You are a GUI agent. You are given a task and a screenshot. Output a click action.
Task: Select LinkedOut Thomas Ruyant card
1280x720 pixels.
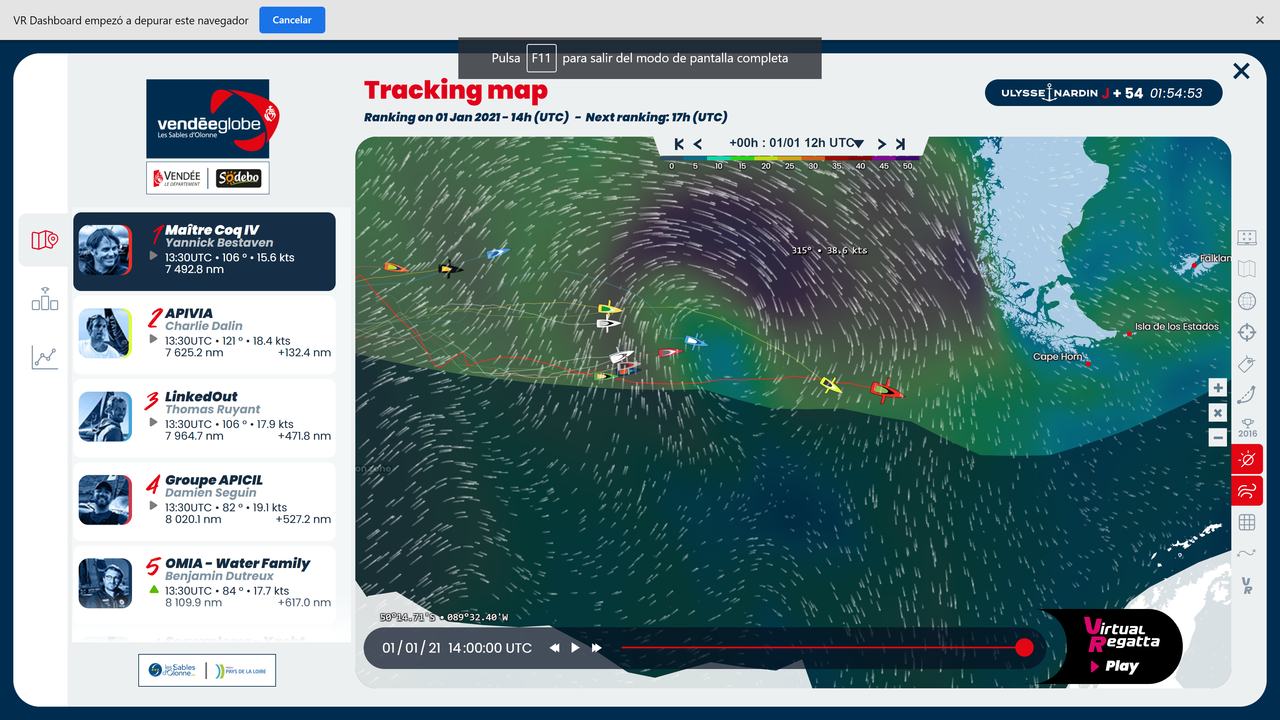[204, 418]
